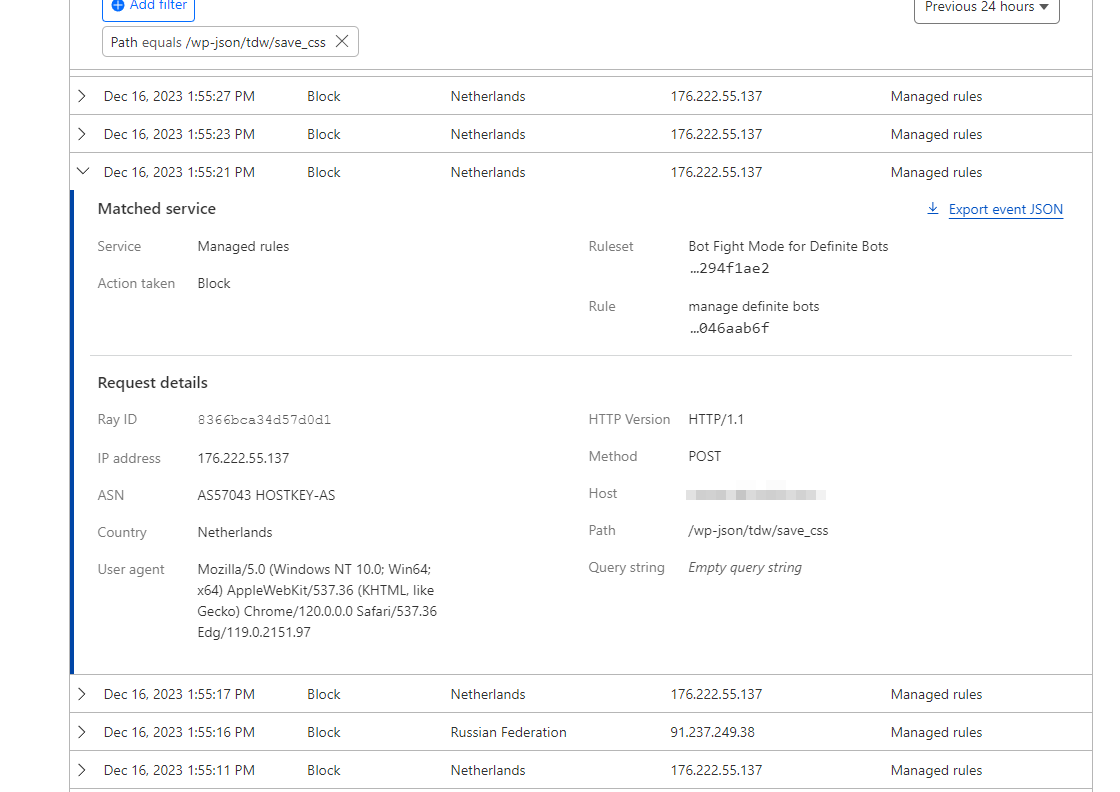The image size is (1120, 792).
Task: Click the HTTP/1.1 version value
Action: click(716, 419)
